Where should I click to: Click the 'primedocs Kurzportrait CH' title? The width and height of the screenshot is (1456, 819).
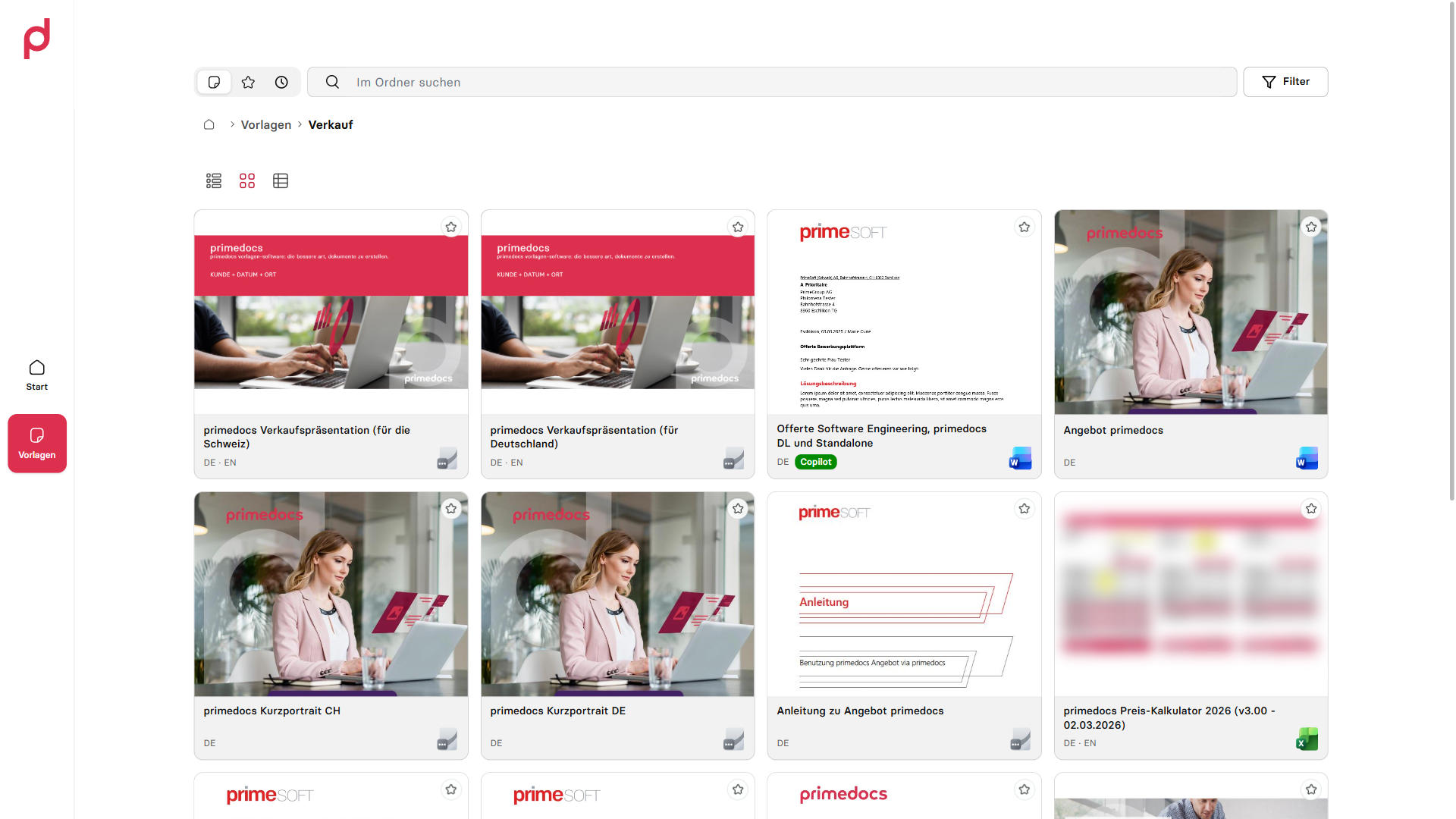click(x=271, y=711)
